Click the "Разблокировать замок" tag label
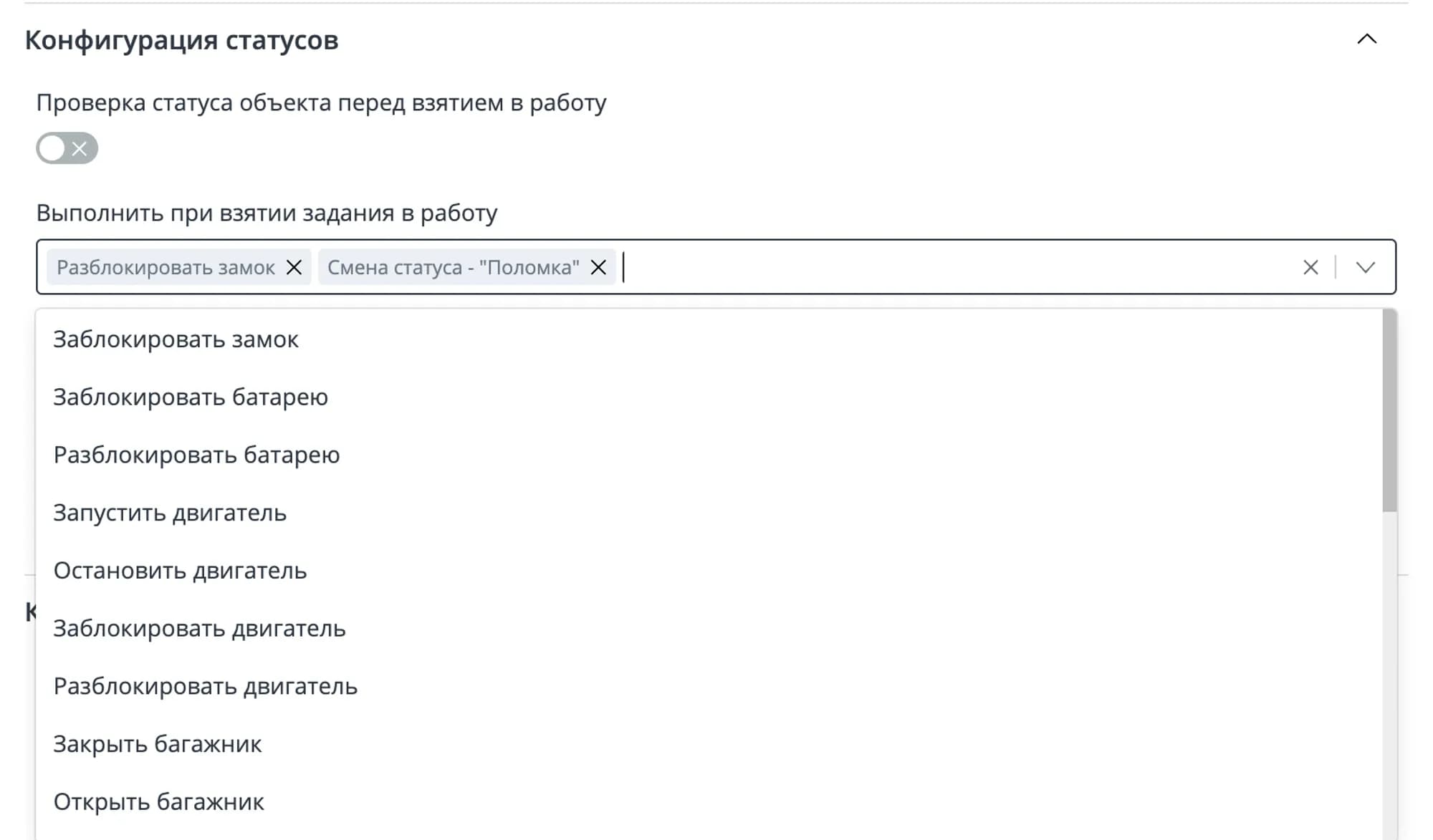The width and height of the screenshot is (1433, 840). (x=166, y=267)
